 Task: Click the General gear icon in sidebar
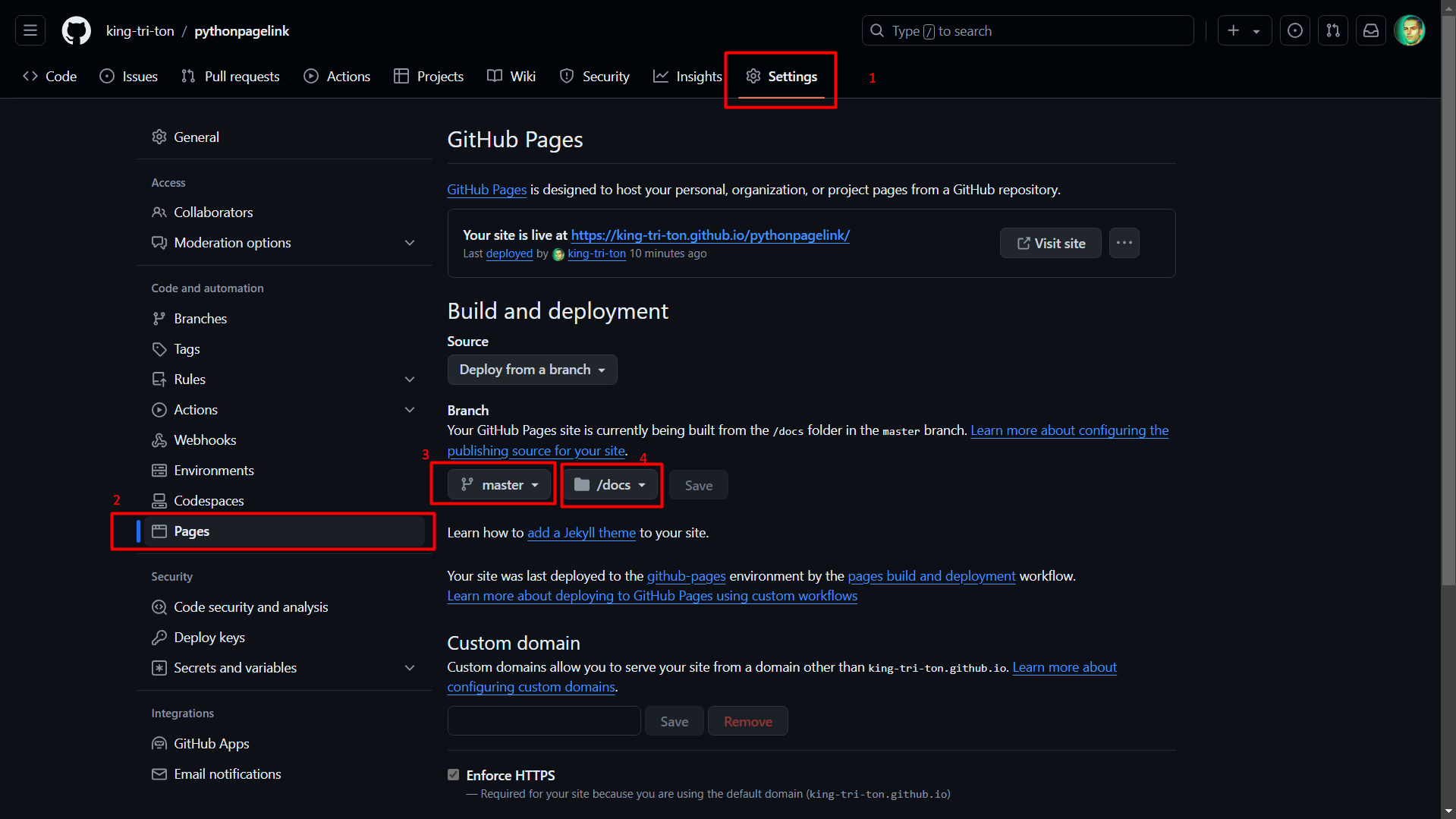click(x=159, y=137)
